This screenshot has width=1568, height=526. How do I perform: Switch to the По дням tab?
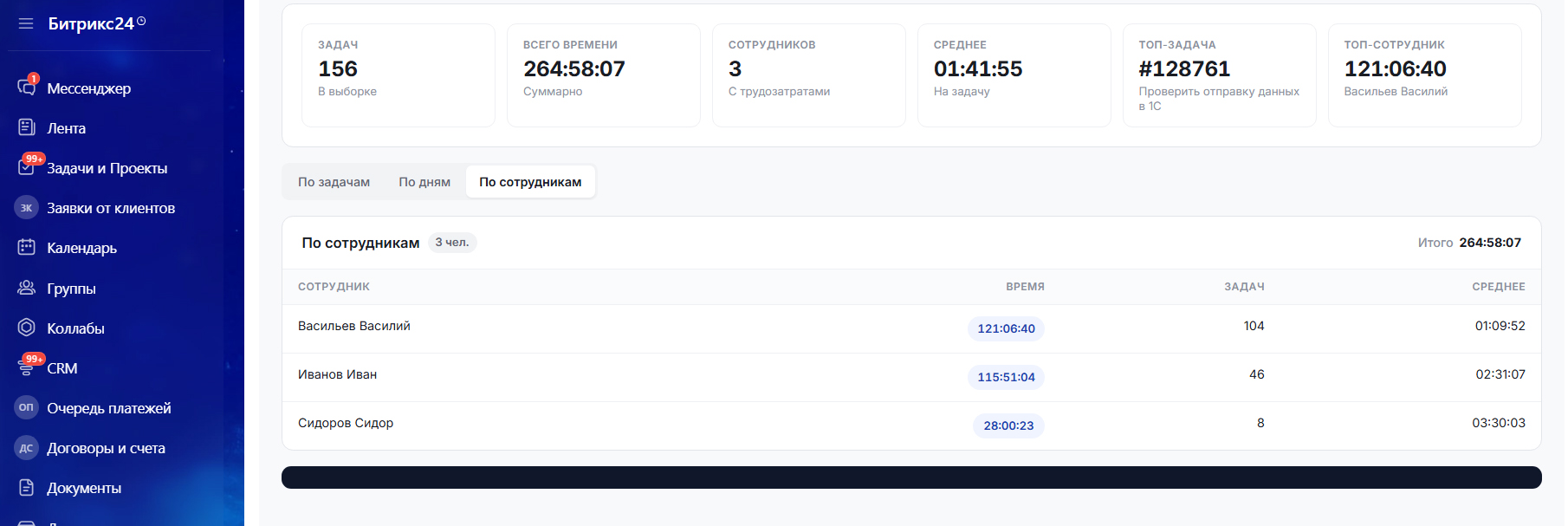pyautogui.click(x=424, y=182)
